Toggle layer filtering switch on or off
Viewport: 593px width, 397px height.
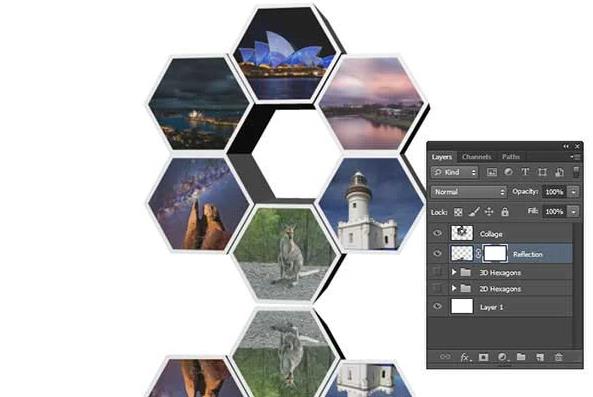(575, 172)
